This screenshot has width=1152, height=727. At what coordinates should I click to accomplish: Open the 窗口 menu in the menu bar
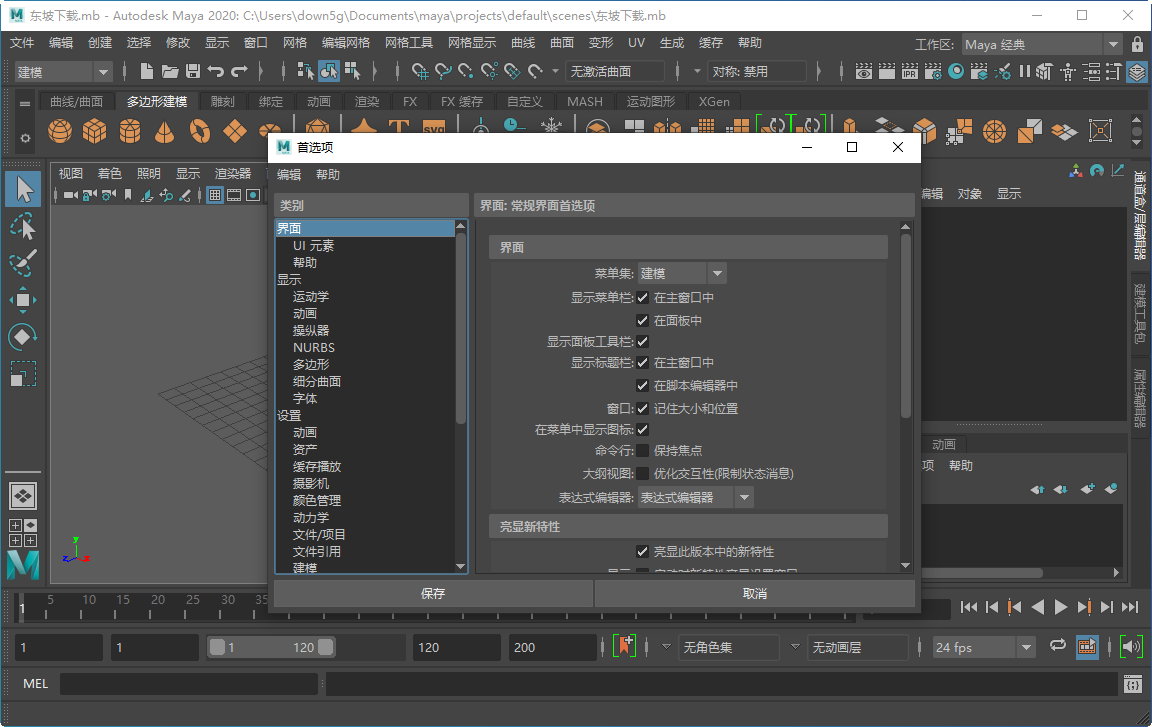254,42
